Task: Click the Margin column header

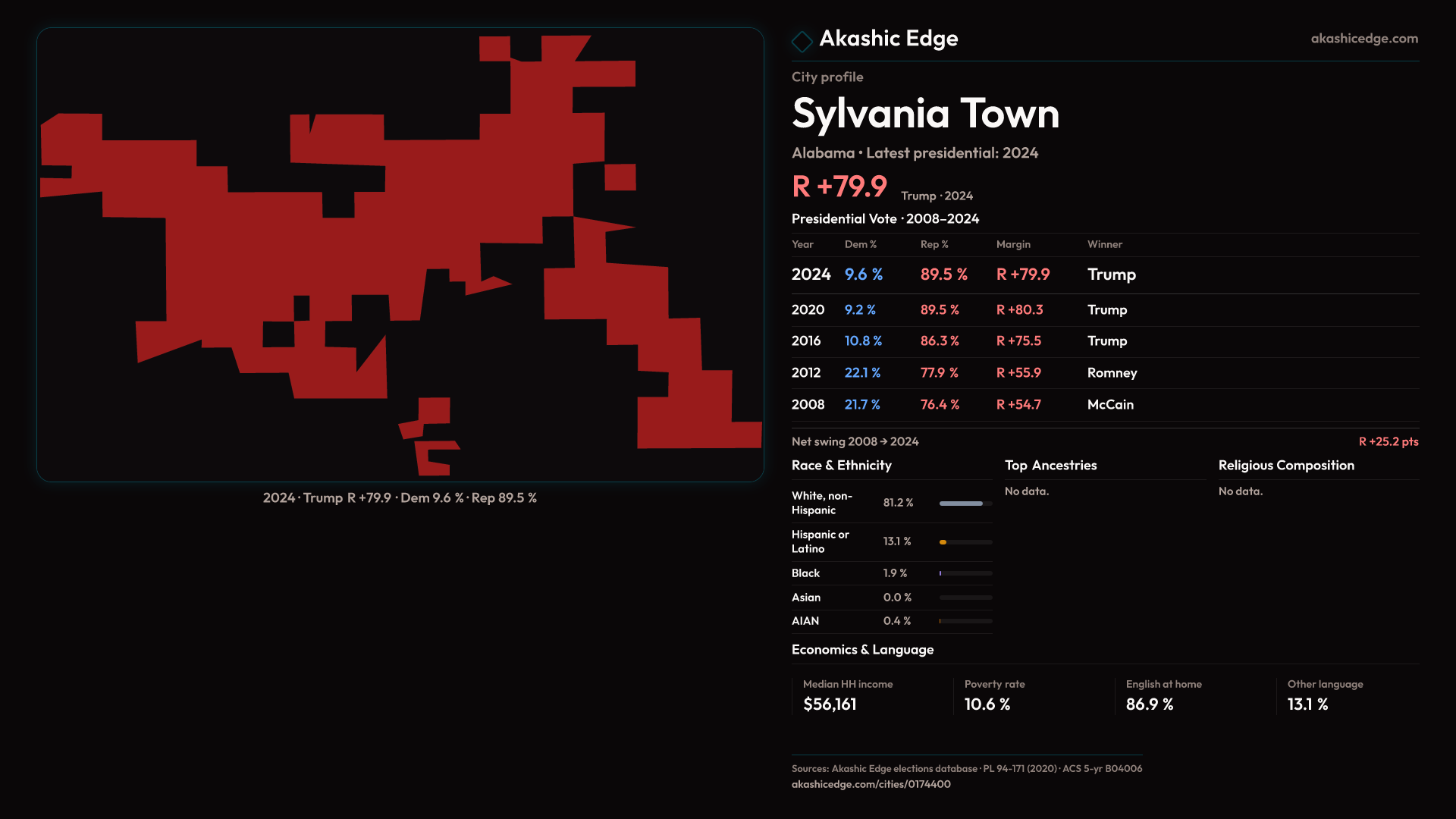Action: [1013, 244]
